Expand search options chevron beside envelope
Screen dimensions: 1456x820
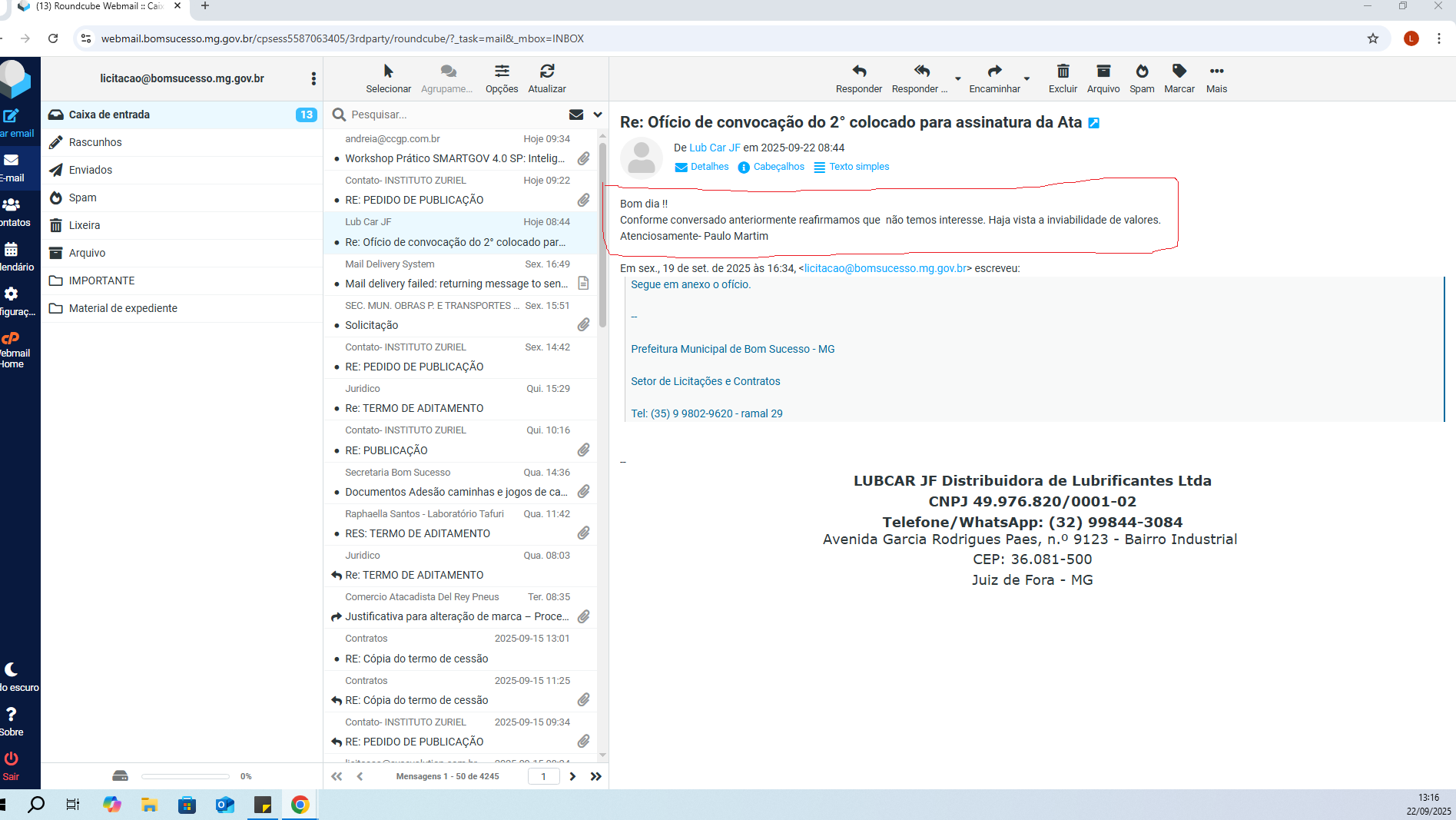click(598, 115)
